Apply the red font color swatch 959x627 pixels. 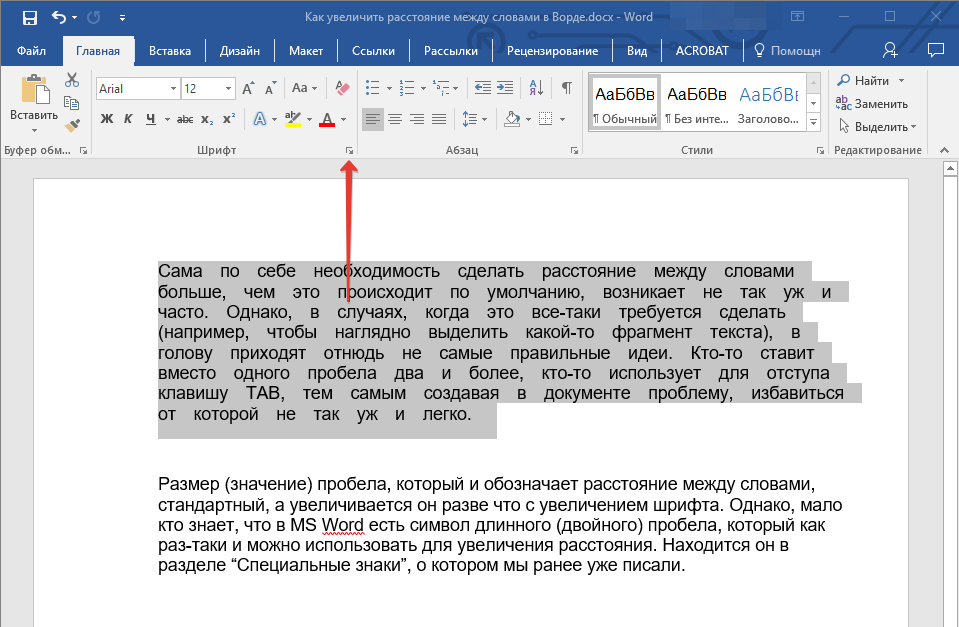click(x=326, y=120)
